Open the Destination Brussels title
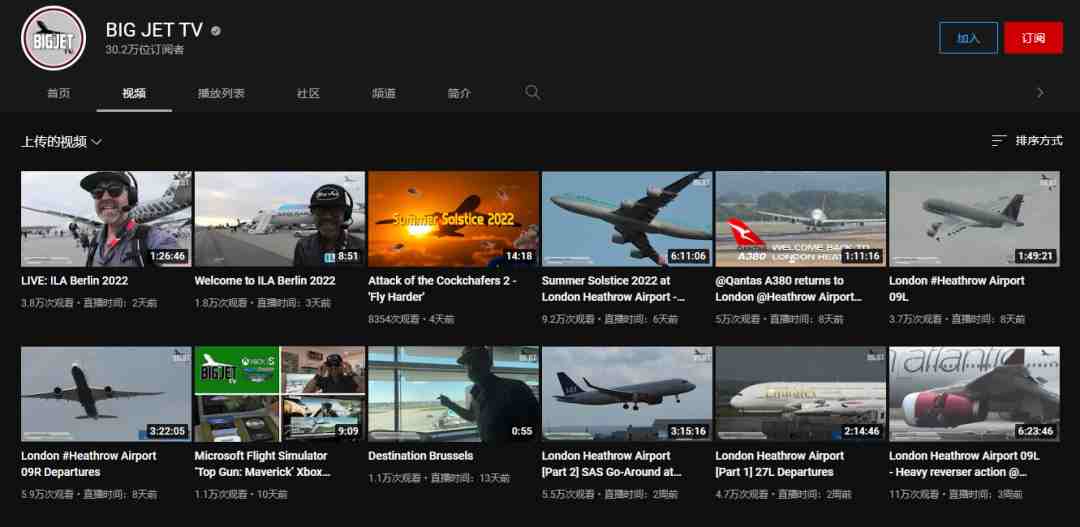 421,456
